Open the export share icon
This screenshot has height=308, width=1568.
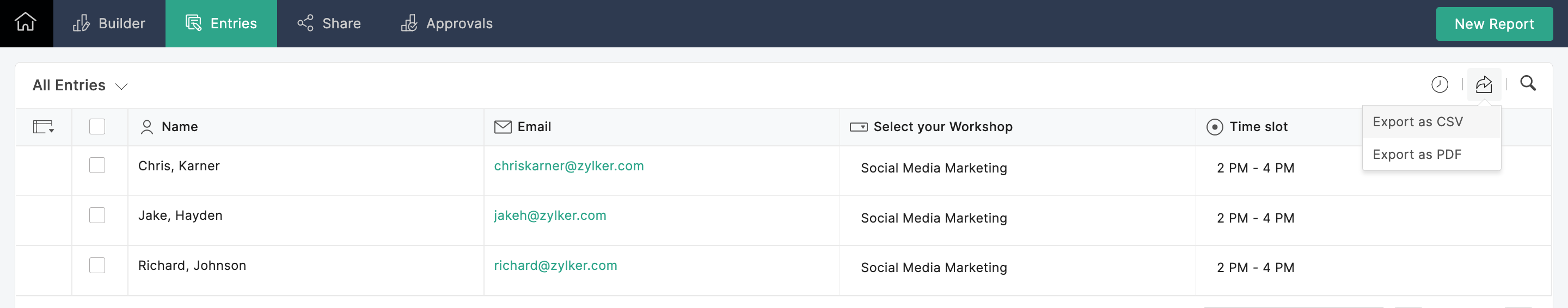point(1484,84)
